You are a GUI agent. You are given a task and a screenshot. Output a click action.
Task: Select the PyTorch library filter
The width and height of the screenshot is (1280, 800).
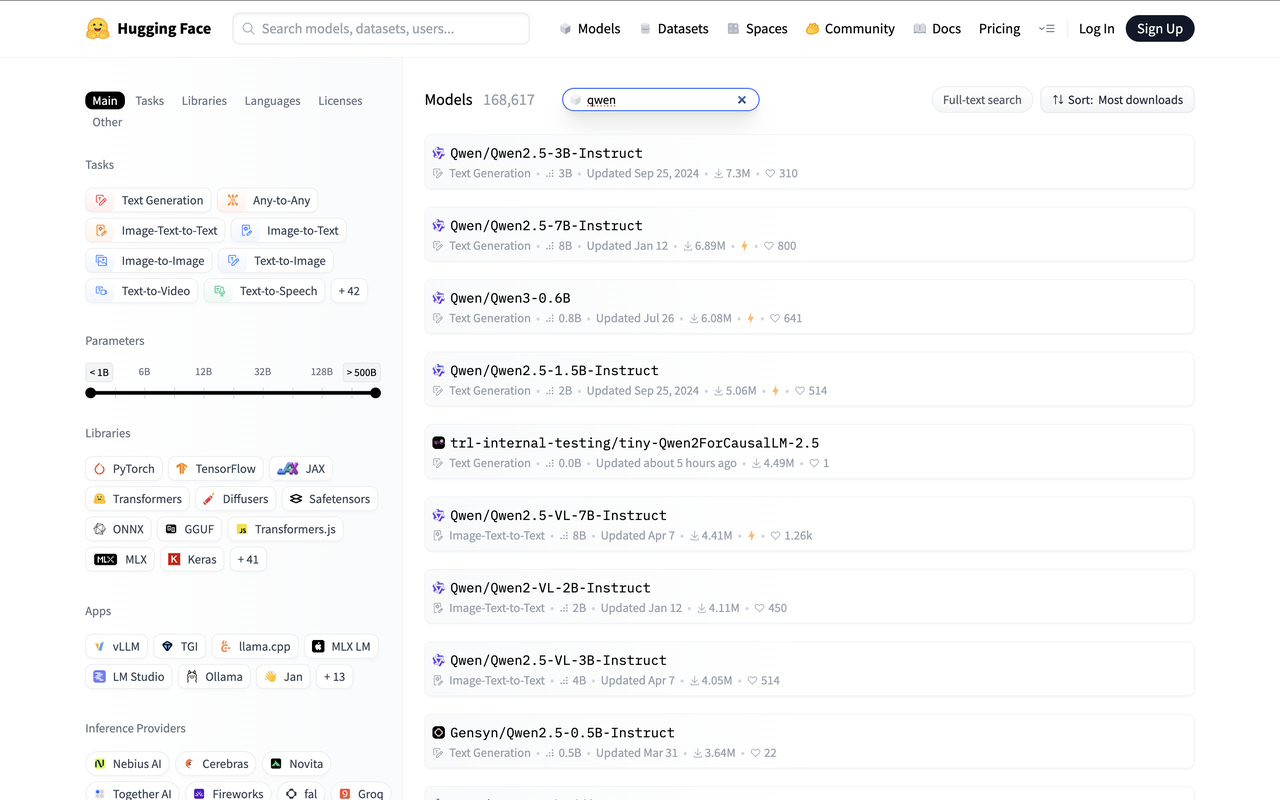(123, 469)
